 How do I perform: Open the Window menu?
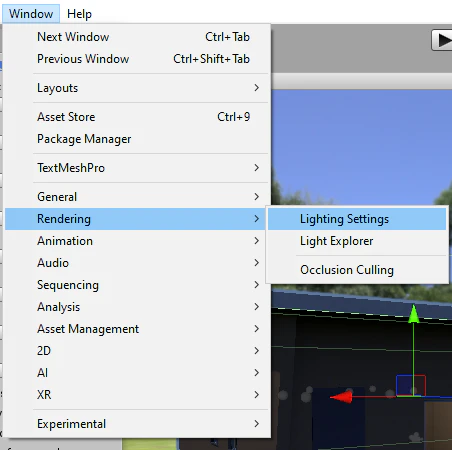point(31,14)
